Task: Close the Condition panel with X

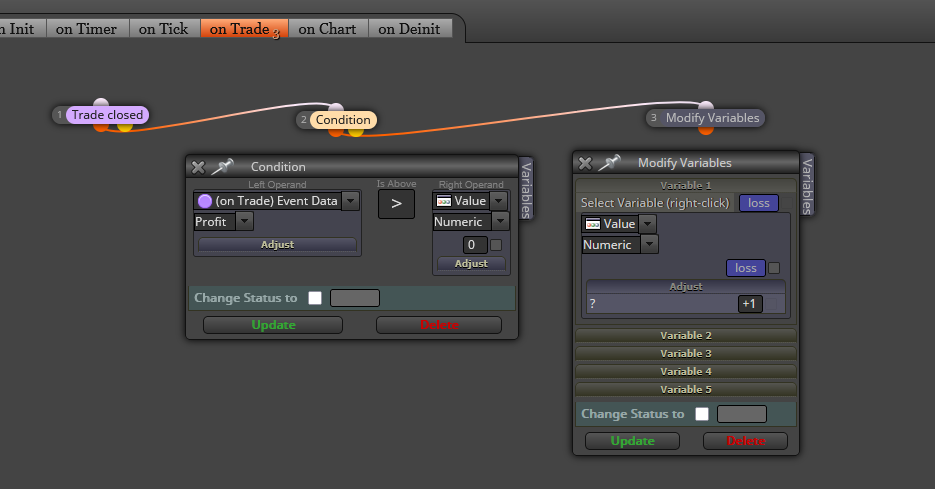Action: [x=198, y=167]
